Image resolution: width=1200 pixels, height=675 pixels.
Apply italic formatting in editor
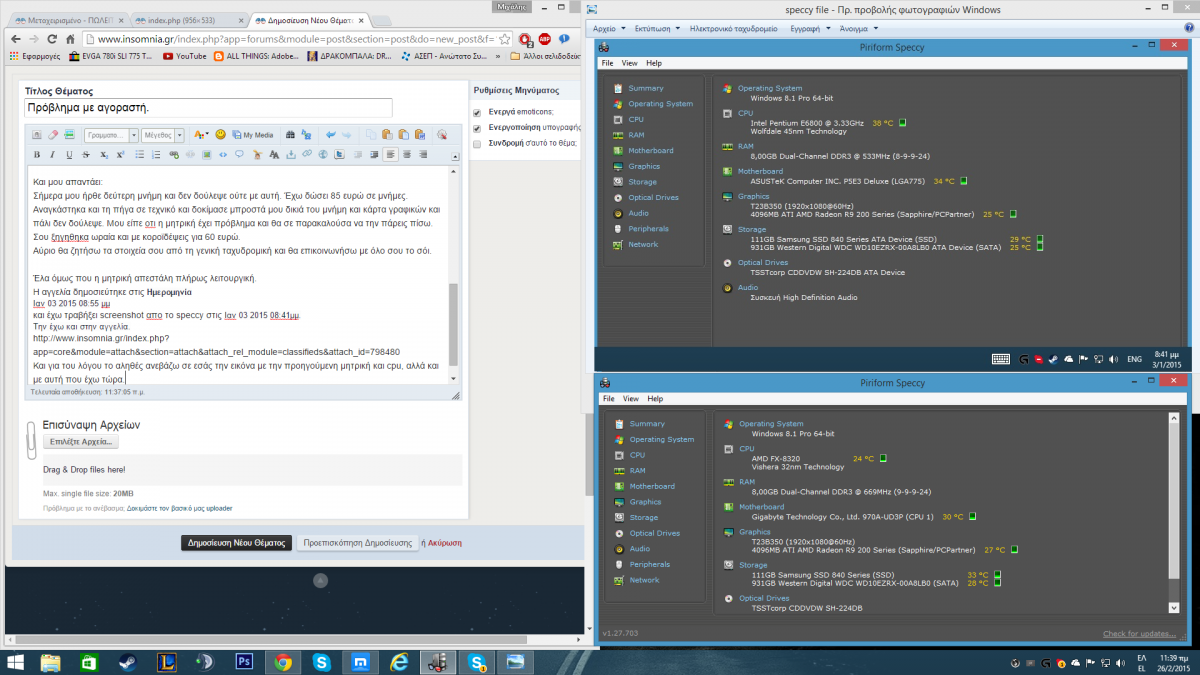(x=53, y=155)
